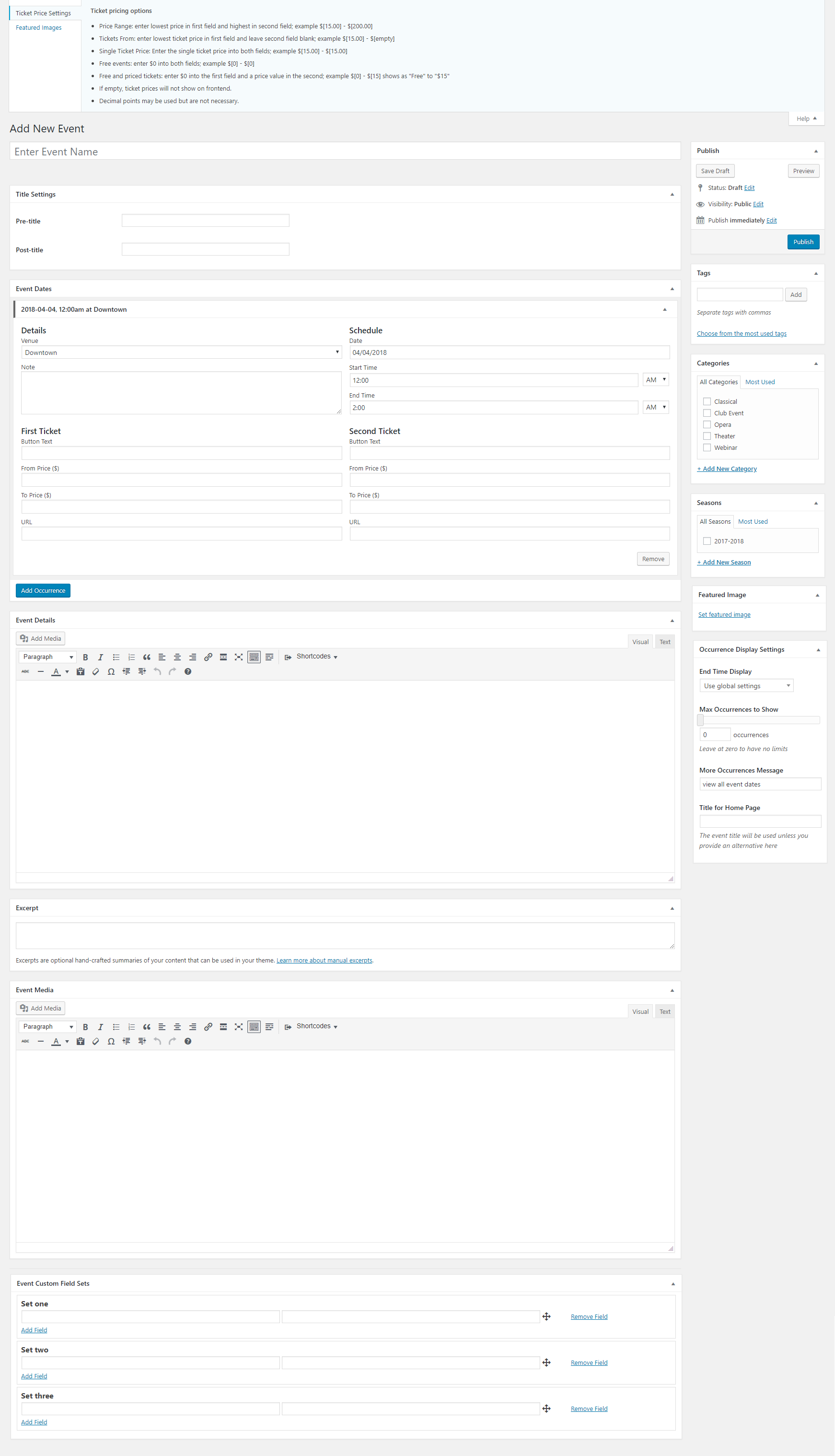Toggle the toolbar in Event Media editor
The width and height of the screenshot is (835, 1456).
point(254,1026)
